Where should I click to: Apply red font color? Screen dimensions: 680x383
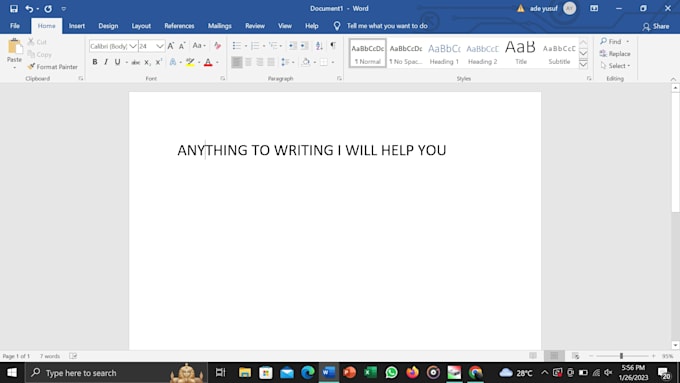pyautogui.click(x=208, y=62)
